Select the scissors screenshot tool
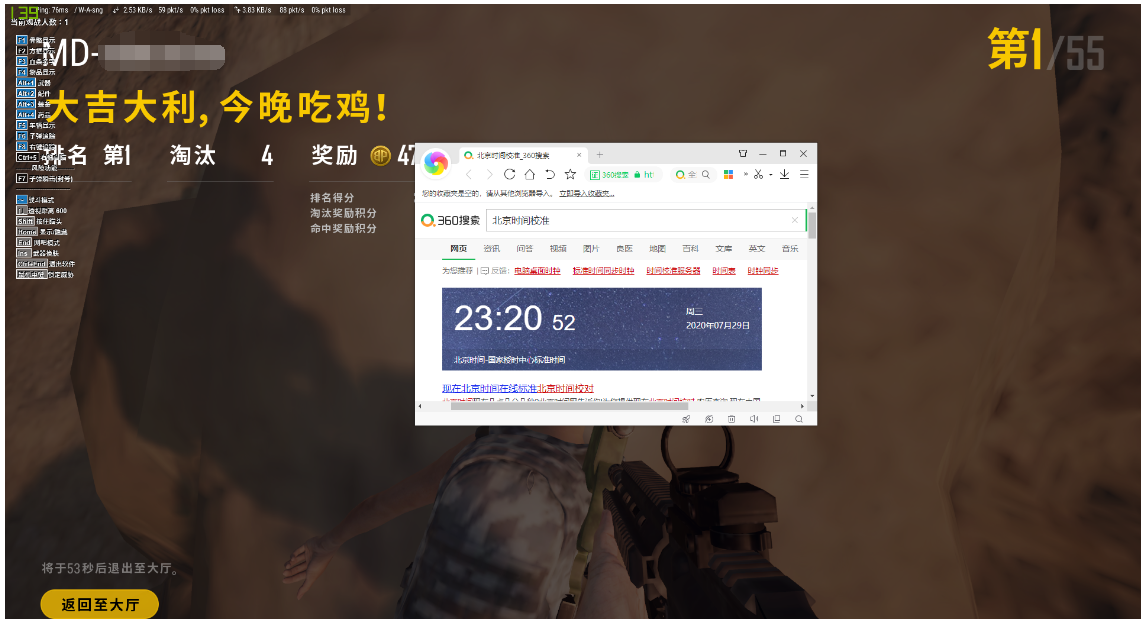The image size is (1145, 619). pos(758,174)
